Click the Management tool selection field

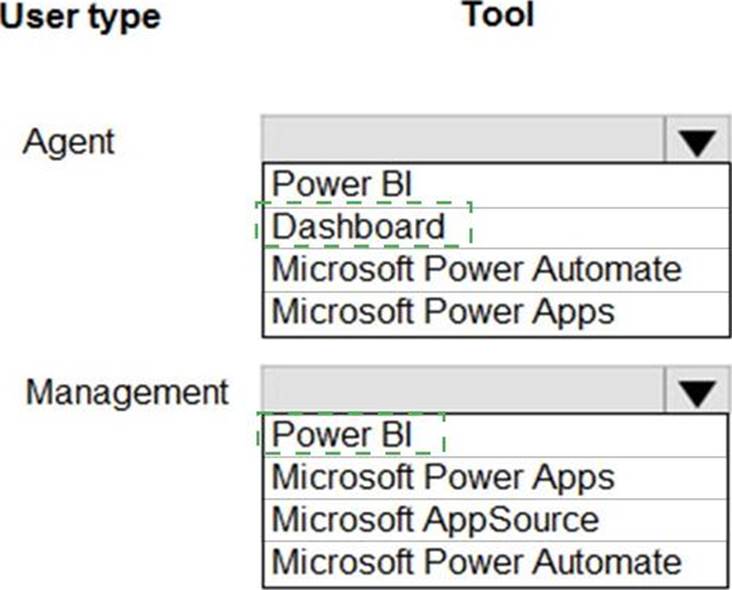click(x=462, y=390)
